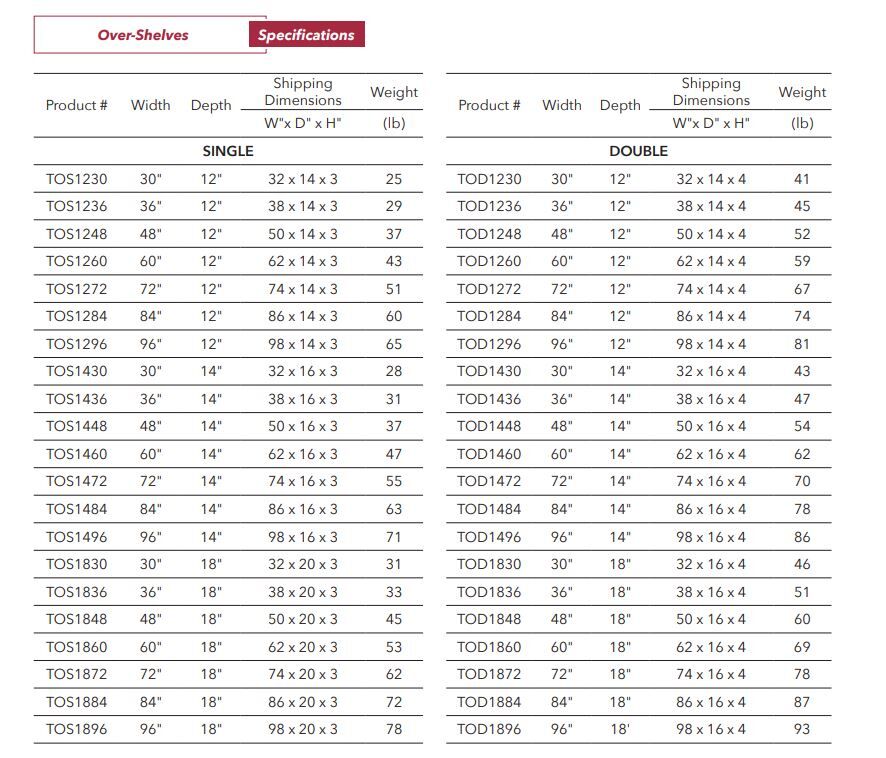Click the TOS1284 product number

[x=76, y=316]
